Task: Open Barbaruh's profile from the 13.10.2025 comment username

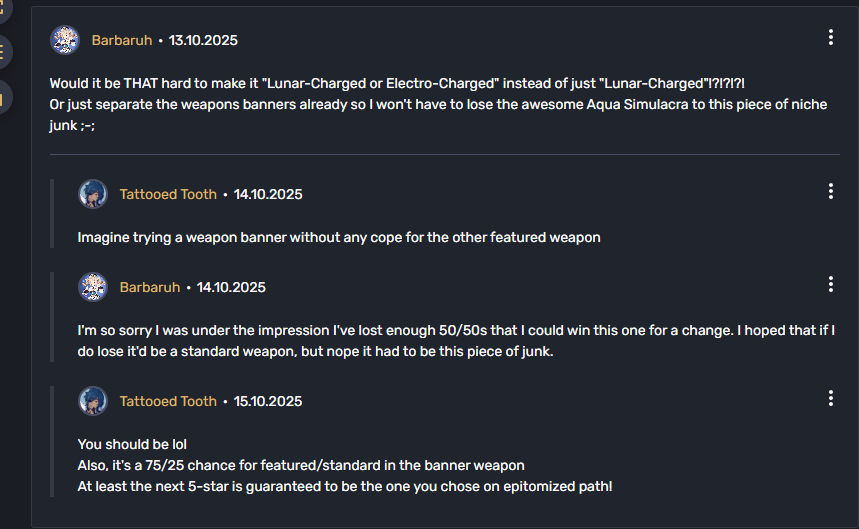Action: pyautogui.click(x=122, y=41)
